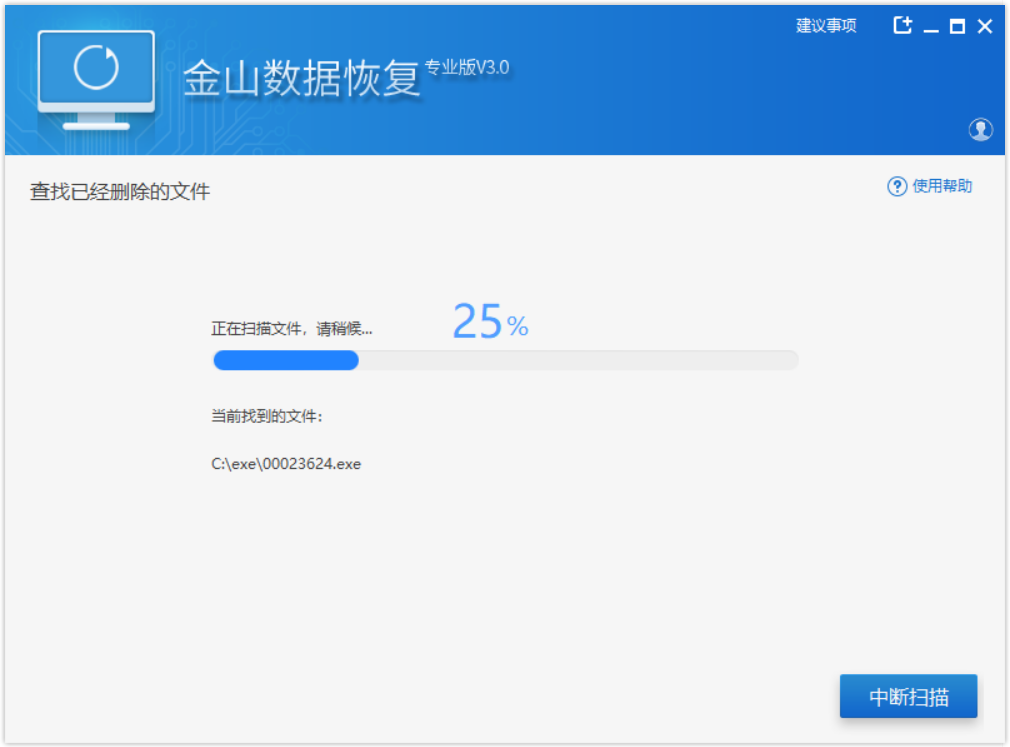Close the 金山数据恢复 window
This screenshot has width=1010, height=747.
coord(985,27)
